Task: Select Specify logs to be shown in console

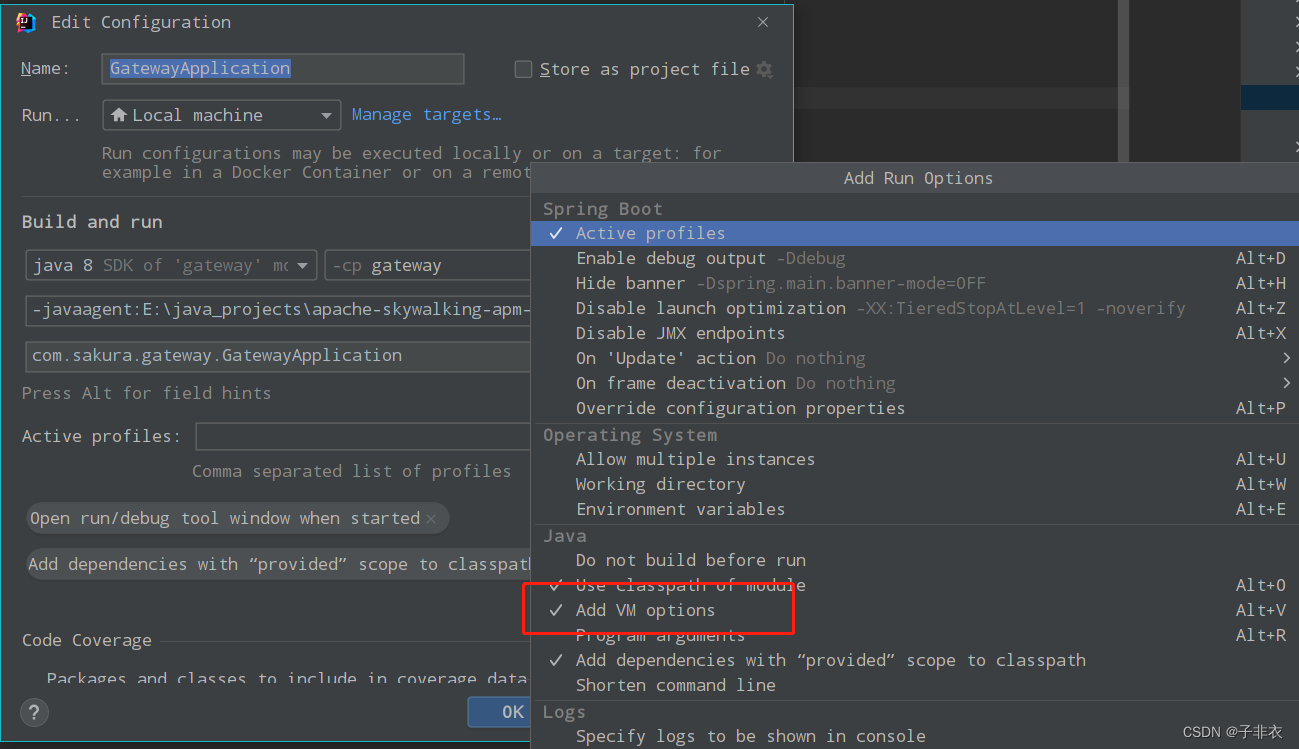Action: [915, 736]
